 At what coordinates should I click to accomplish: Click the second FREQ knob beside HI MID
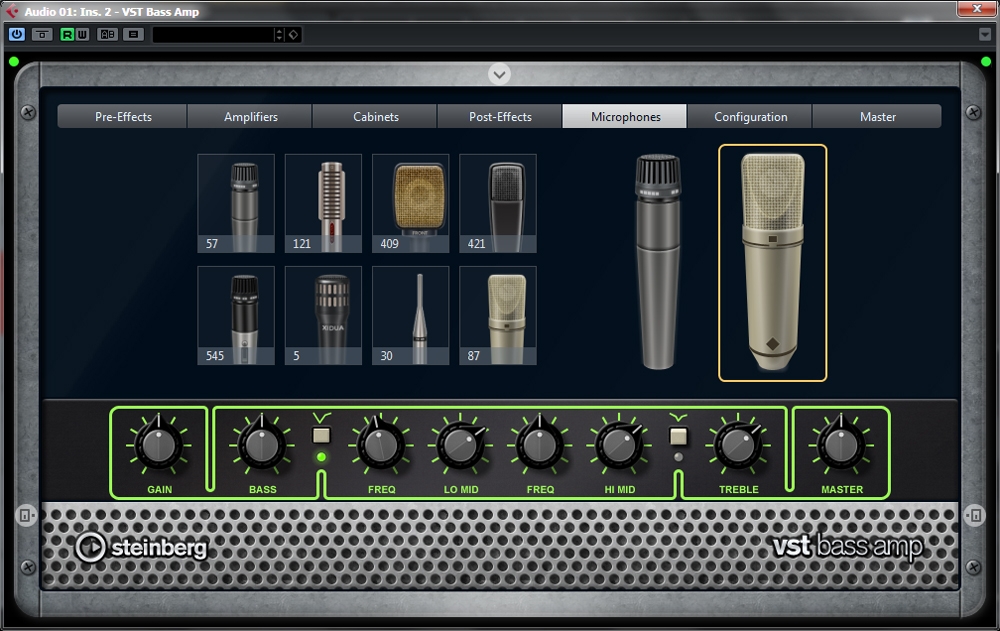540,445
